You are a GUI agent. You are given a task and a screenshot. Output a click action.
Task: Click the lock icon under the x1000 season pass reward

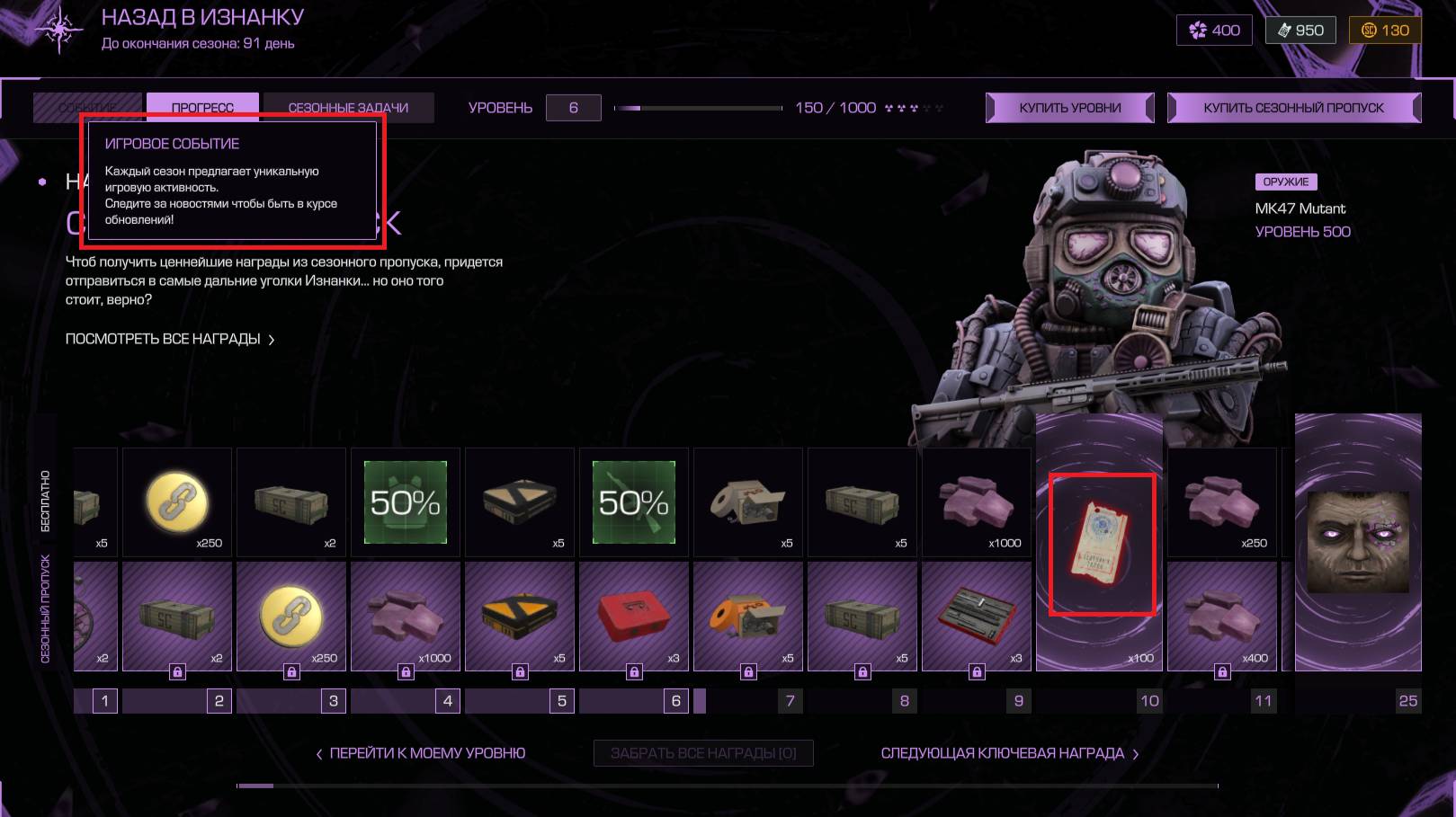406,671
